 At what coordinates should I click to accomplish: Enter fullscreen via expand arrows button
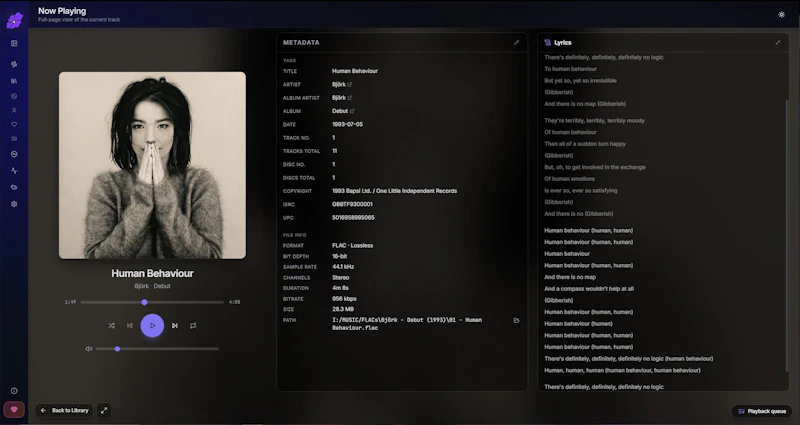(x=104, y=410)
